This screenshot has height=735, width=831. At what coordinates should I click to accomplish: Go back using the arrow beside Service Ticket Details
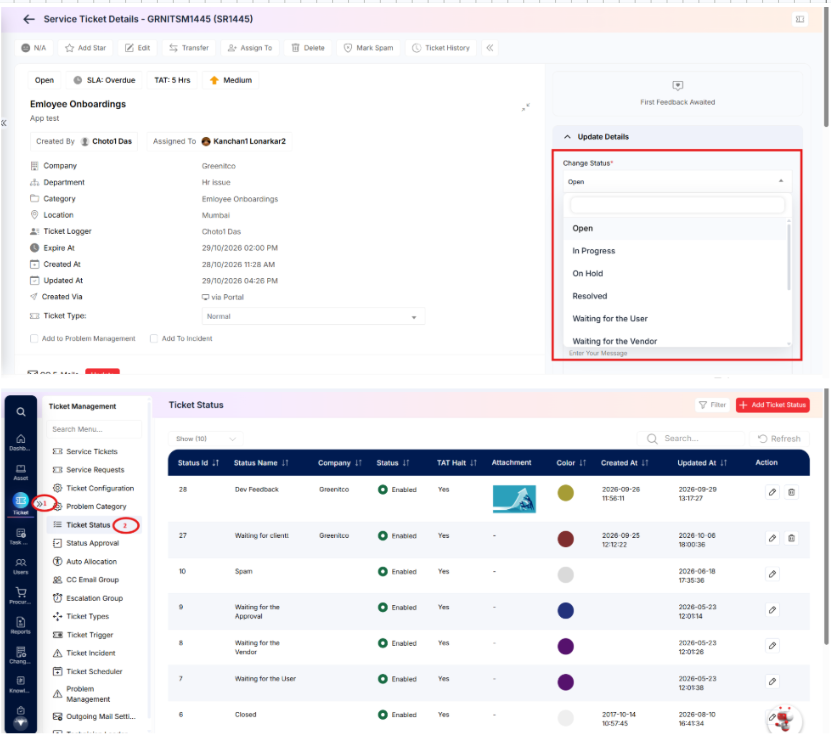[x=29, y=19]
